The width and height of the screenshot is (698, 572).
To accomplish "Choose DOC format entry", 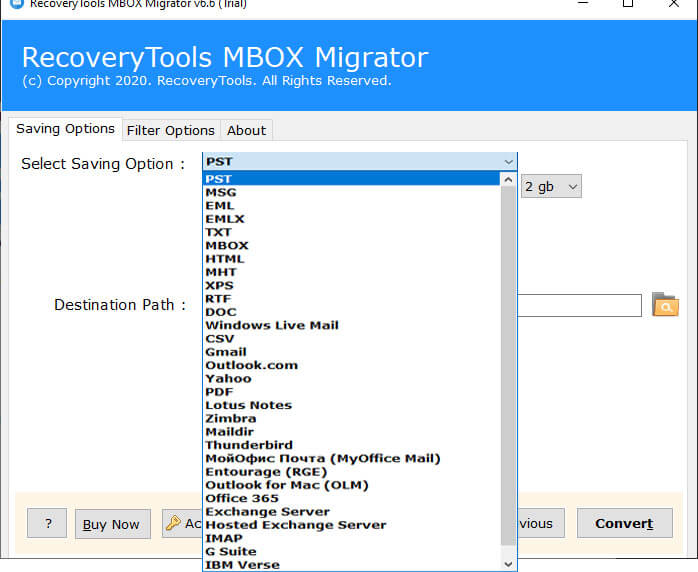I will 352,312.
